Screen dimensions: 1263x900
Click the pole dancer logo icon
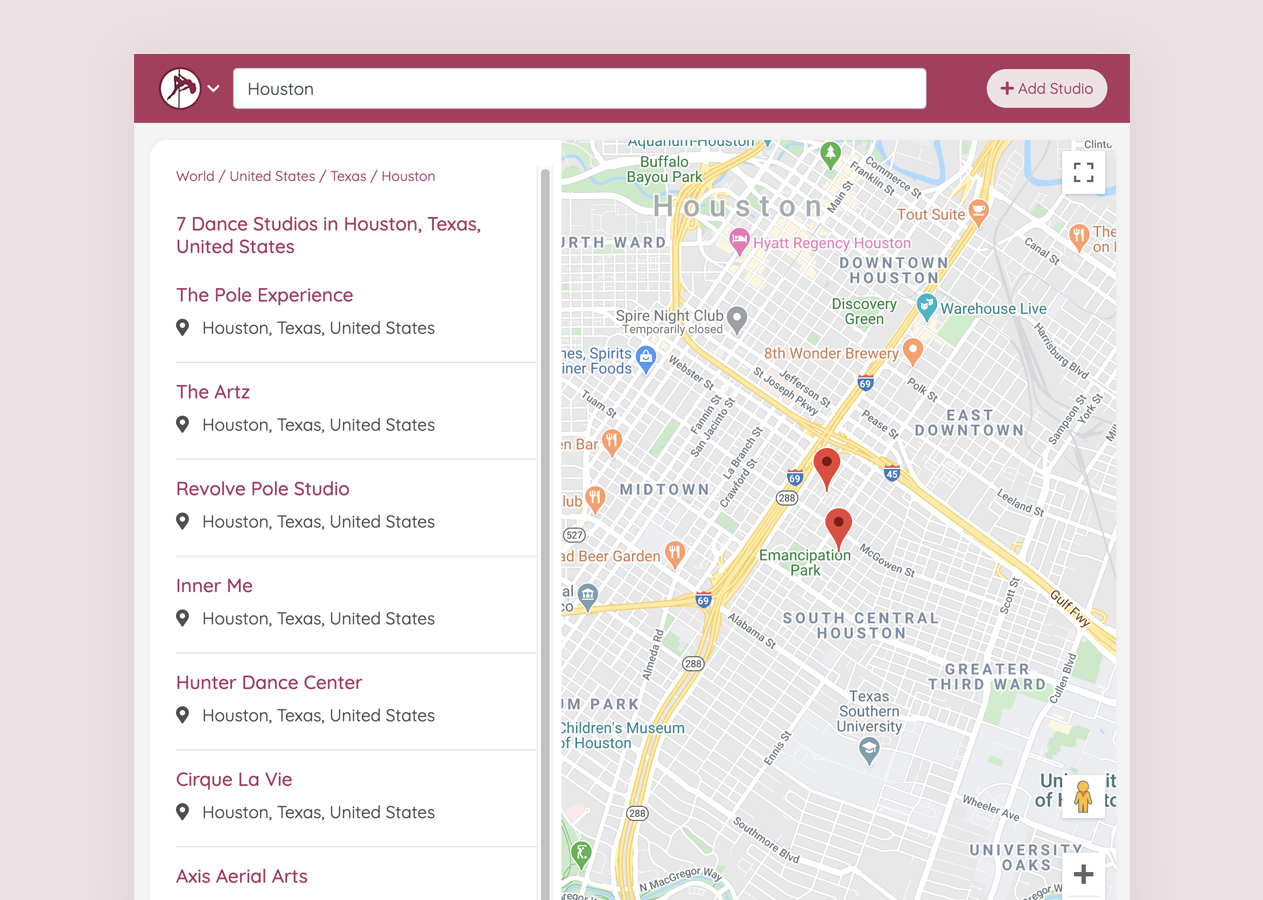point(180,89)
